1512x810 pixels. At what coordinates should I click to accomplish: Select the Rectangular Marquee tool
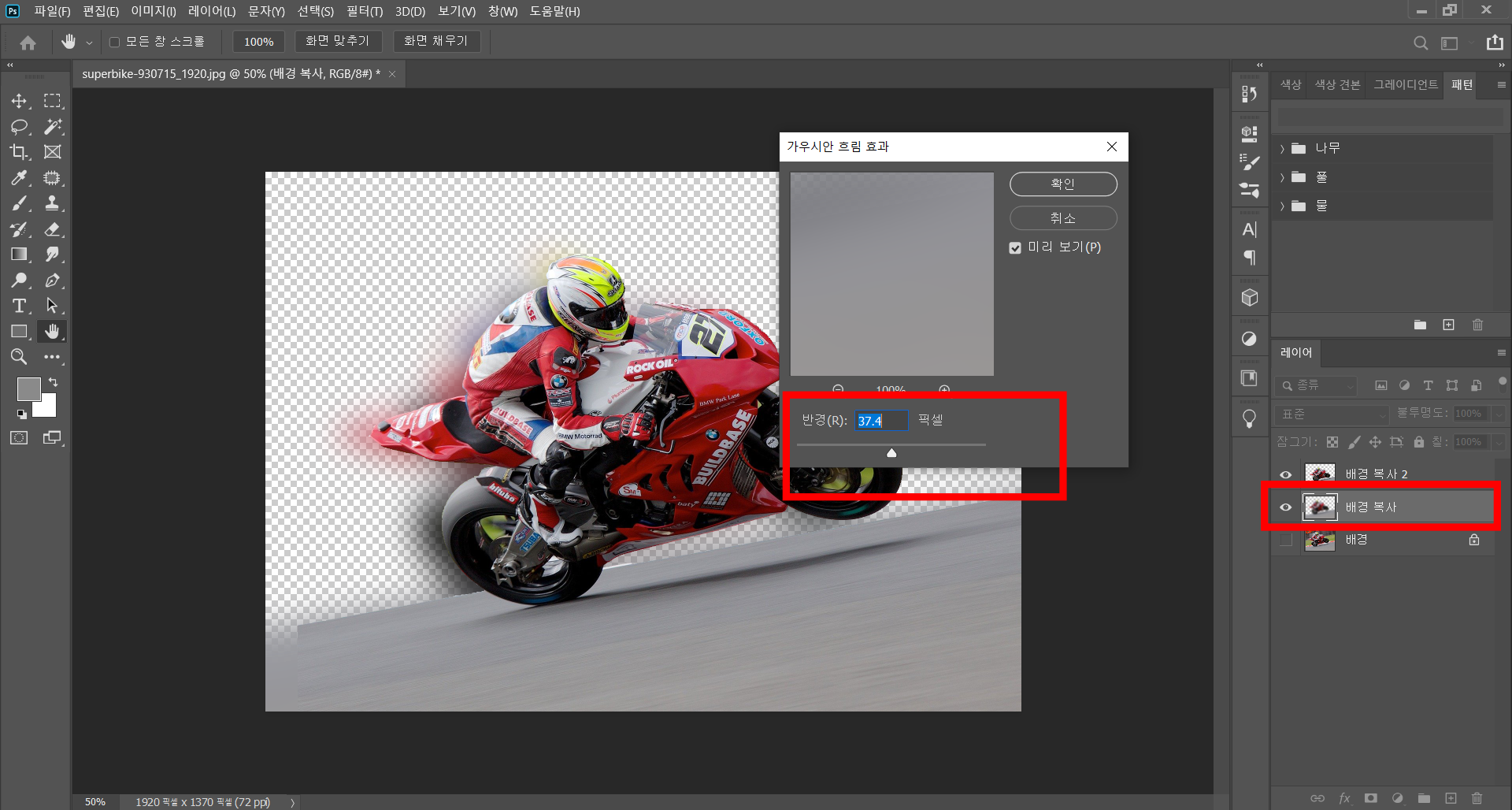pyautogui.click(x=52, y=101)
